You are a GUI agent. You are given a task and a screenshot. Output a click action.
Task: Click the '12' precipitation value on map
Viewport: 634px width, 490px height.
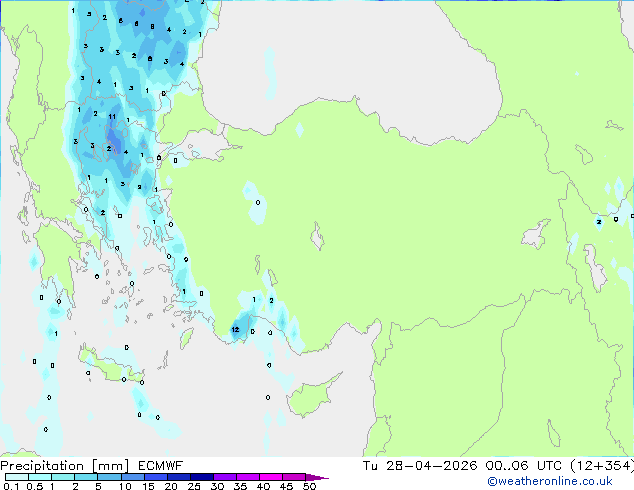click(x=235, y=330)
